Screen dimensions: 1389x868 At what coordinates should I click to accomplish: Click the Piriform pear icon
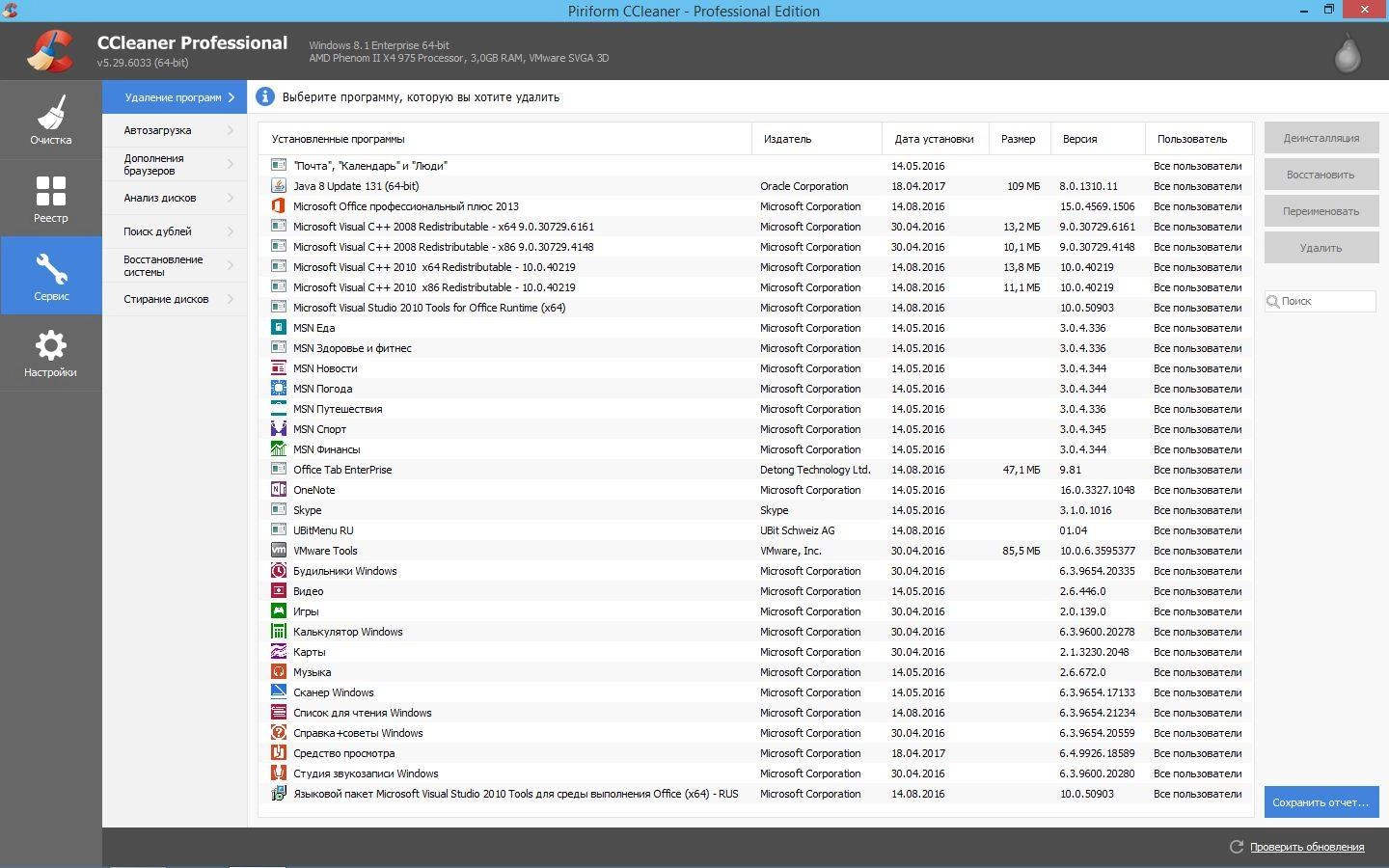(x=1347, y=52)
